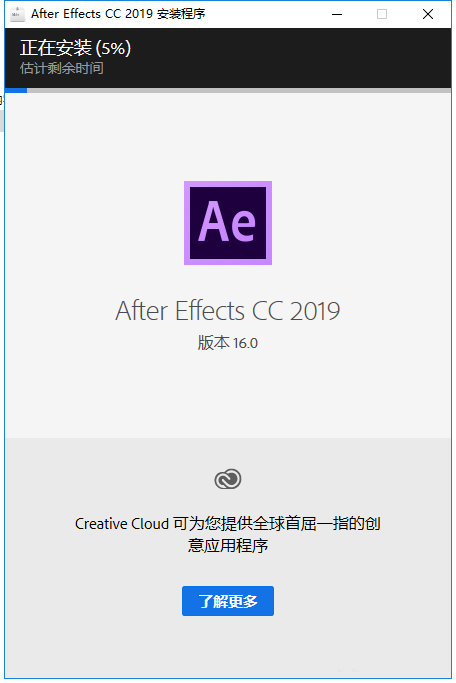
Task: Click the blank area above the Ae logo
Action: 228,135
